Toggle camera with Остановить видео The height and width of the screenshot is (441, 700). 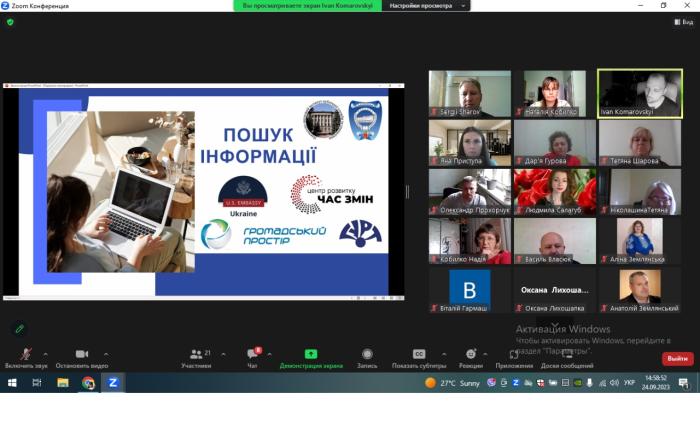[x=81, y=354]
